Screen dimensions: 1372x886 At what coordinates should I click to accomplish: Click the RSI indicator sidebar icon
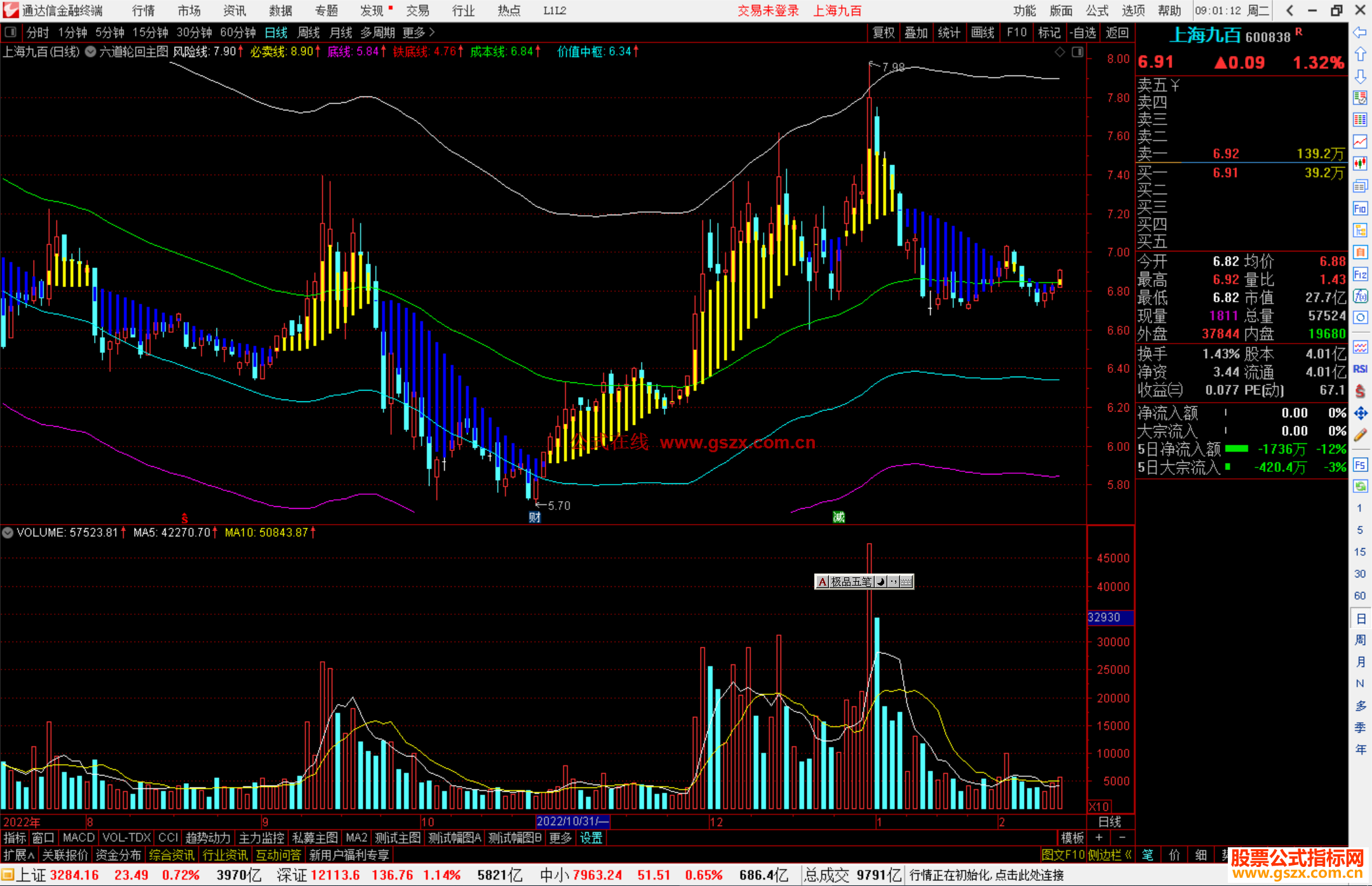point(1360,369)
